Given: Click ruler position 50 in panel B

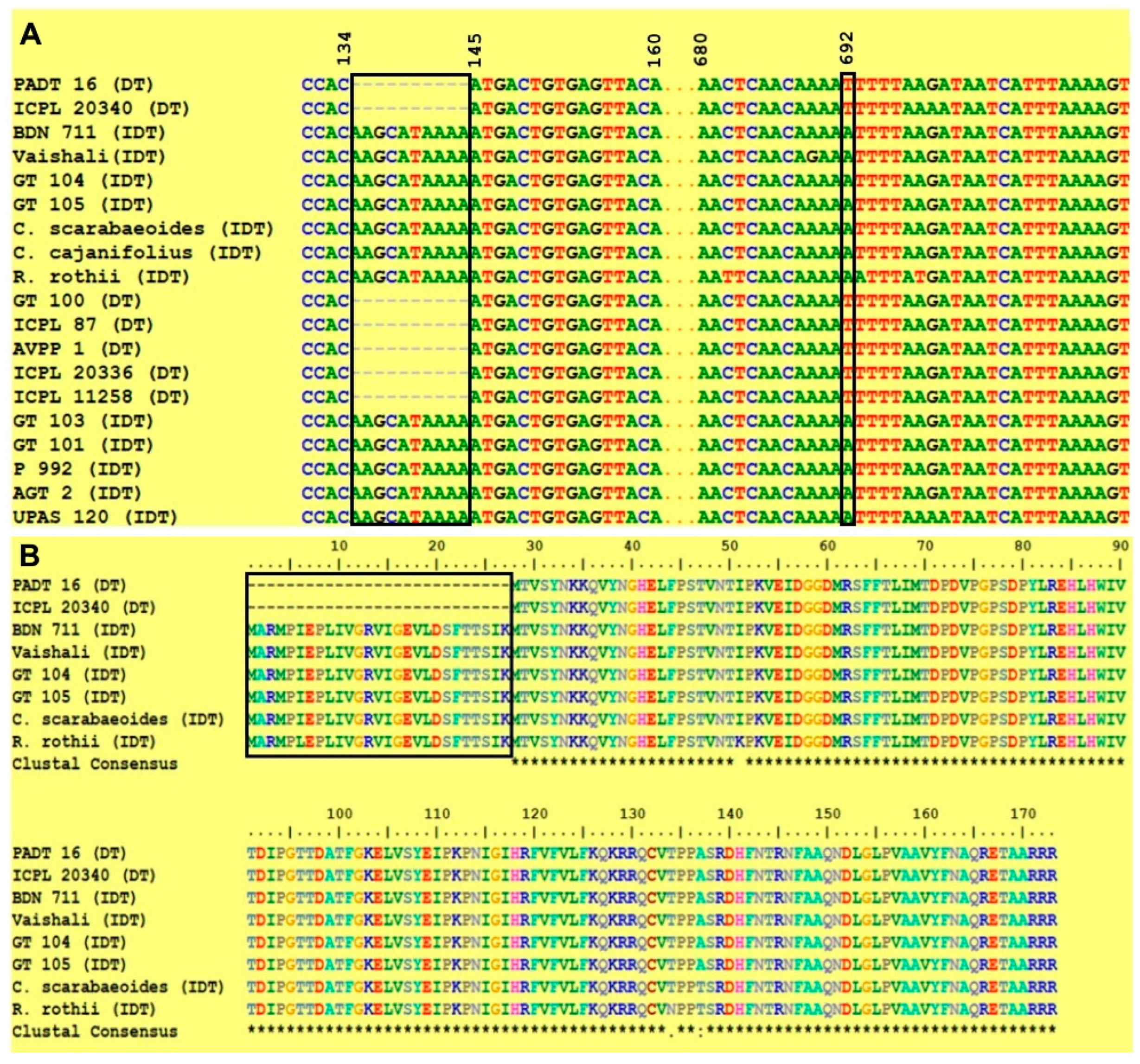Looking at the screenshot, I should pyautogui.click(x=730, y=546).
